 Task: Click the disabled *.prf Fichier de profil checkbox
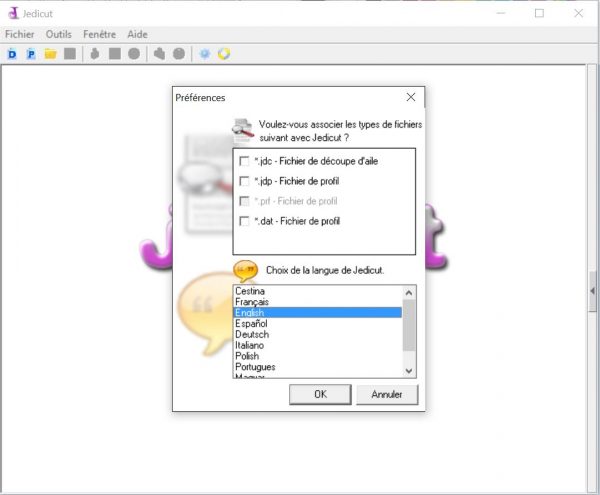point(244,201)
